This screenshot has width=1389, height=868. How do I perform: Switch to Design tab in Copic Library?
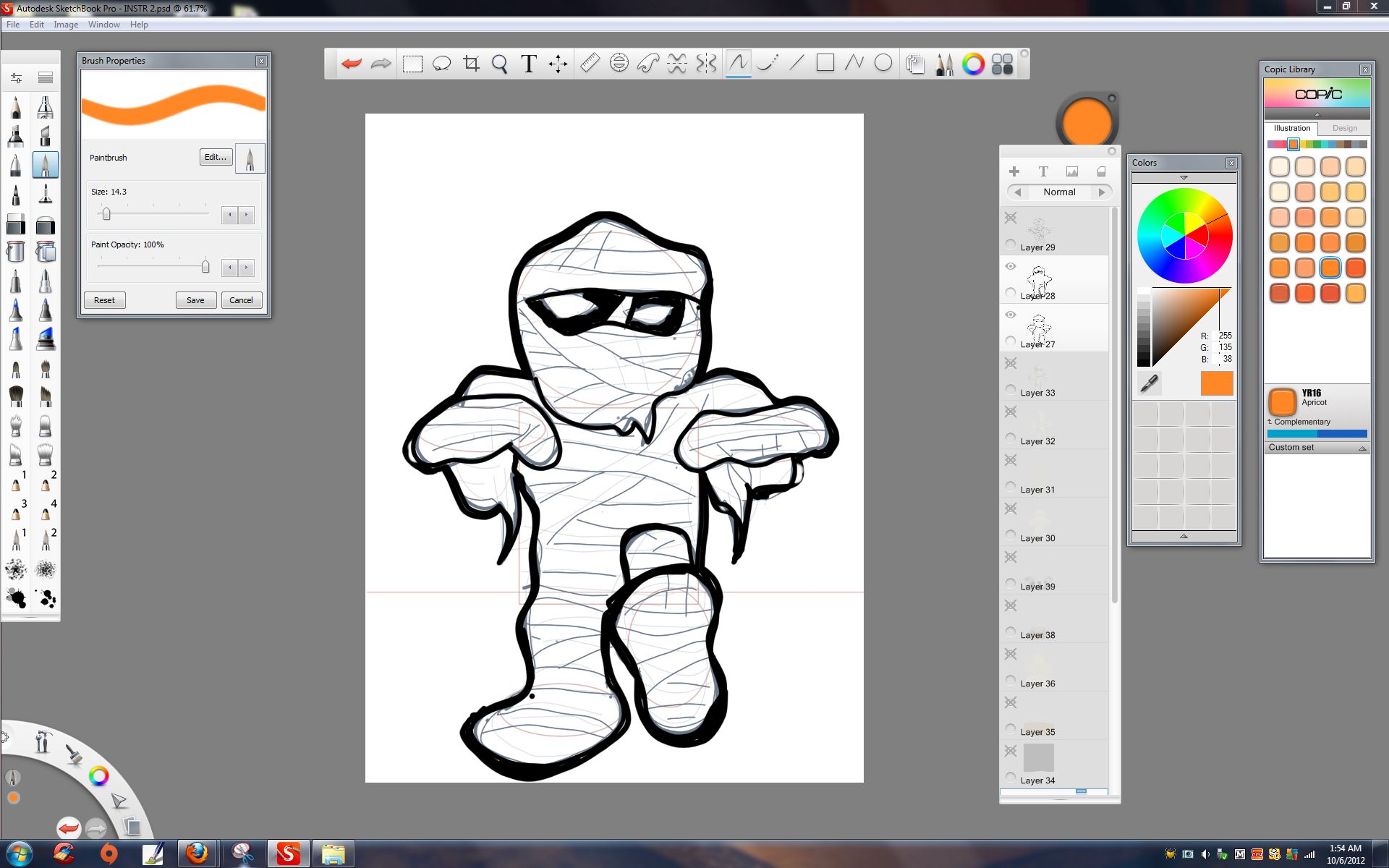(1345, 128)
